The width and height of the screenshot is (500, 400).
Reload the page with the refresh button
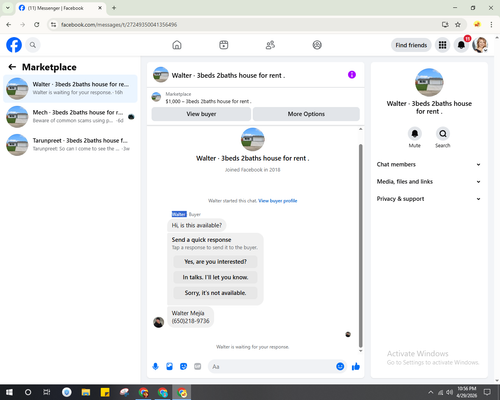pos(37,24)
